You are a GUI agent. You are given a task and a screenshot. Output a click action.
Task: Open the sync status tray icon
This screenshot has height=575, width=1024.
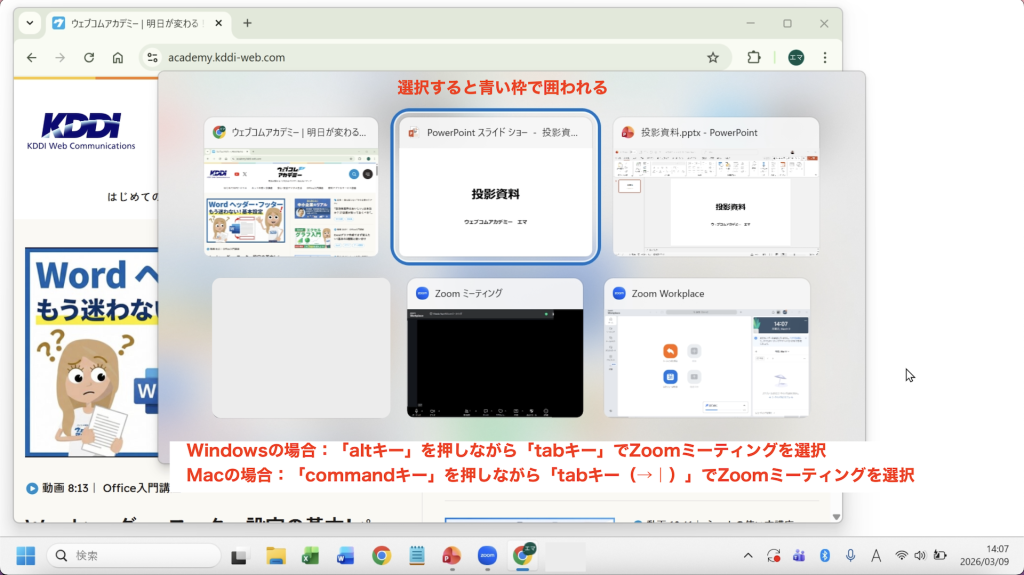tap(773, 556)
